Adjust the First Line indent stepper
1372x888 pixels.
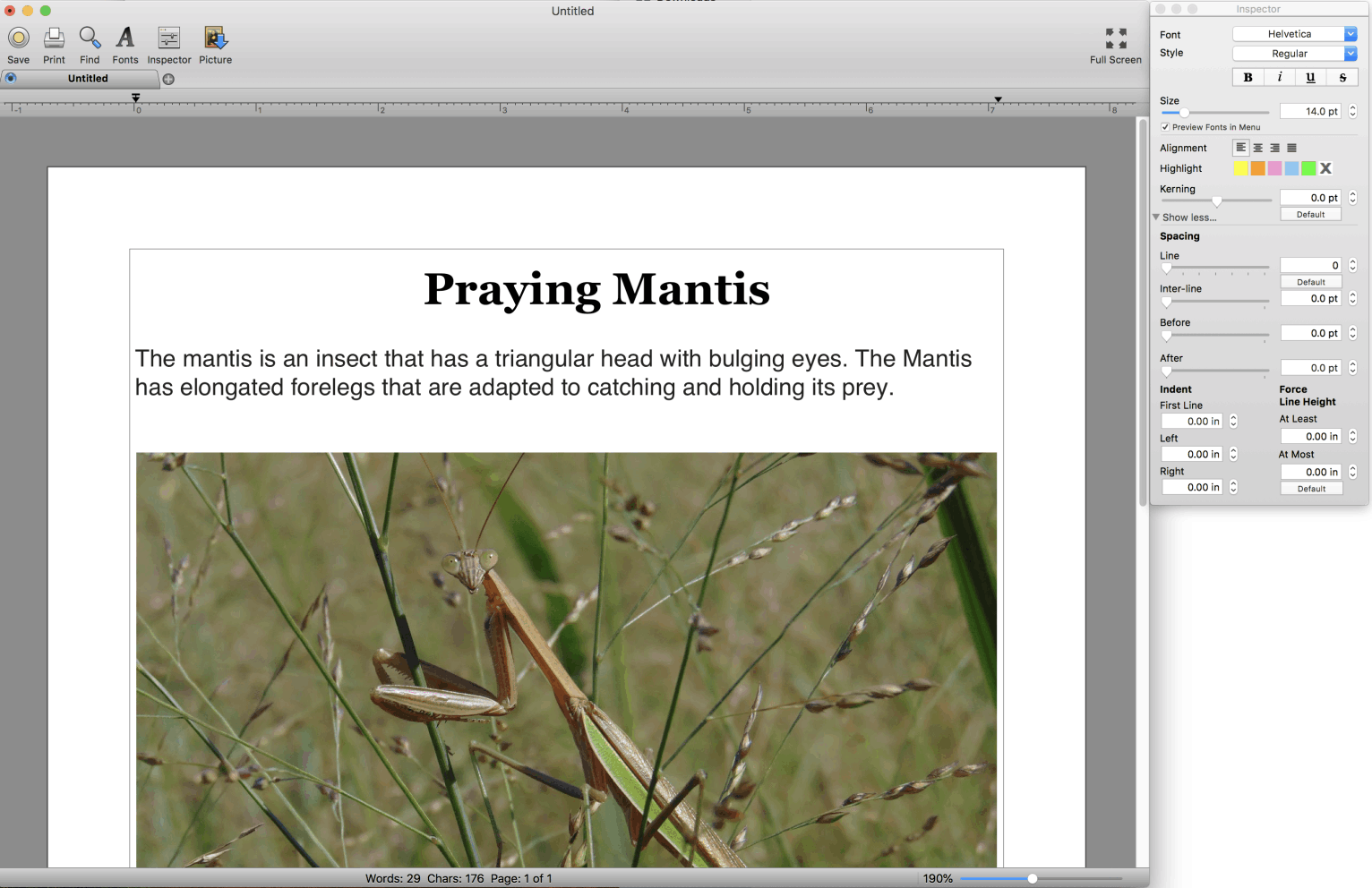click(1233, 421)
